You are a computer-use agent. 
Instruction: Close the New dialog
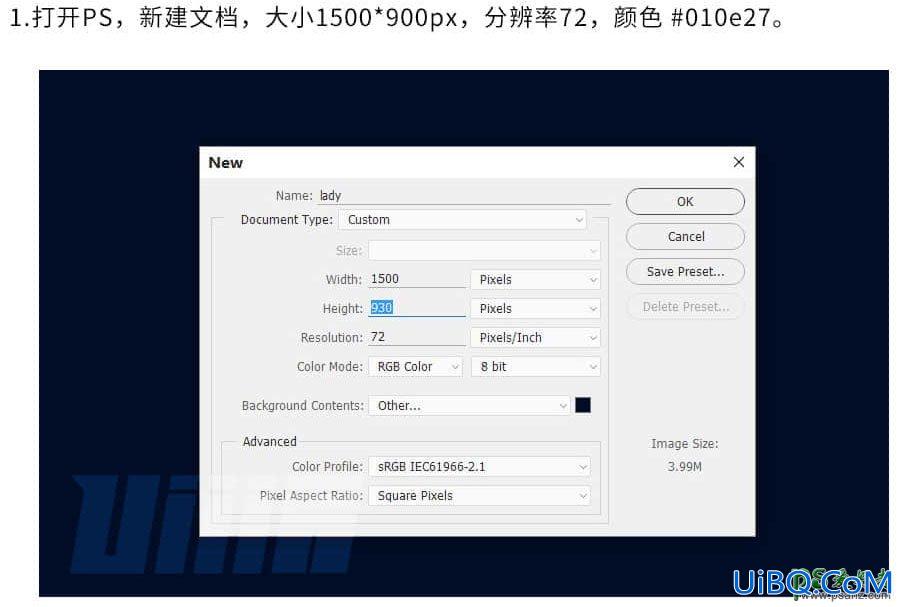click(739, 162)
